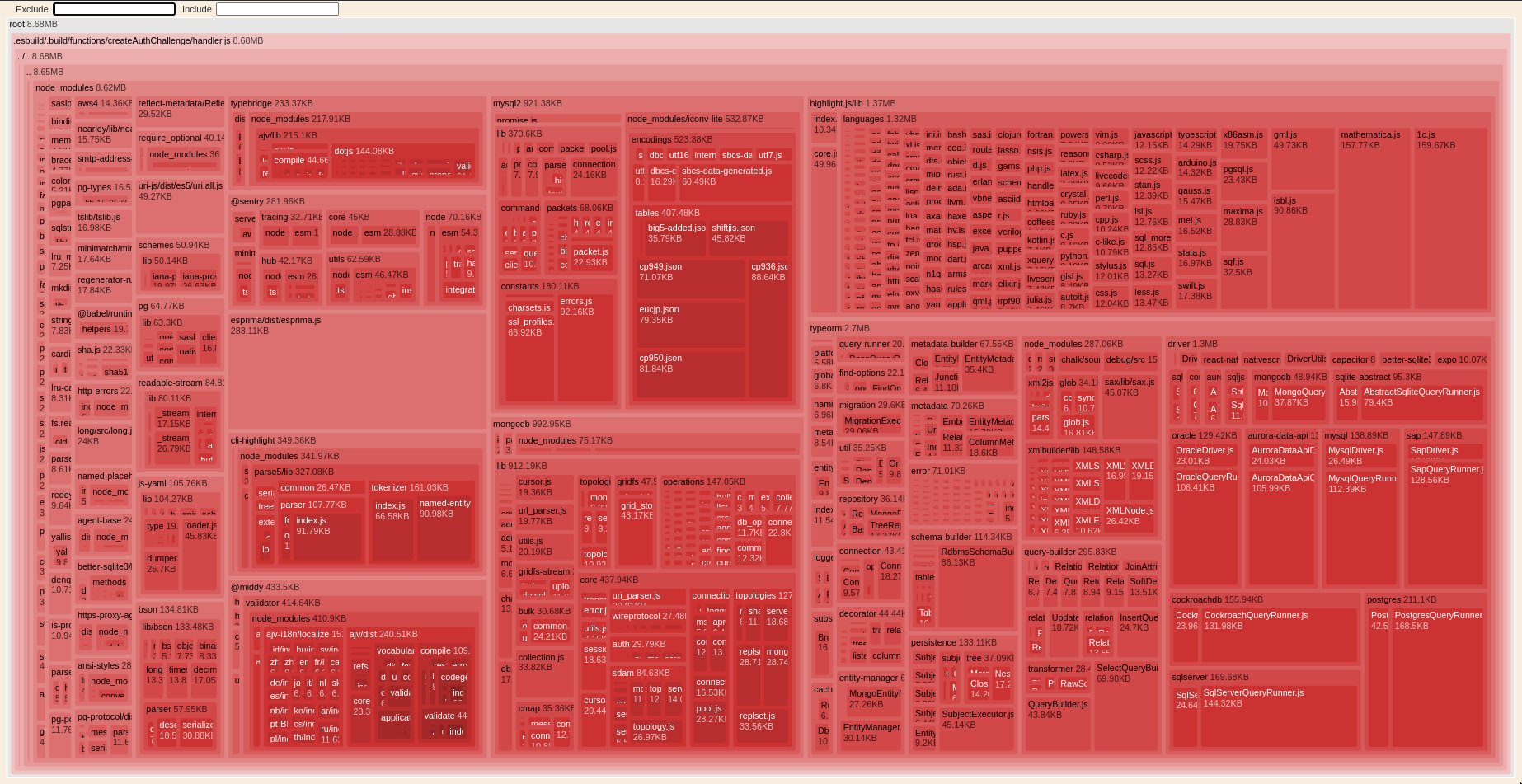Click the shiftjis.json 45.82KB cell
Screen dimensions: 1522x784
(x=749, y=238)
